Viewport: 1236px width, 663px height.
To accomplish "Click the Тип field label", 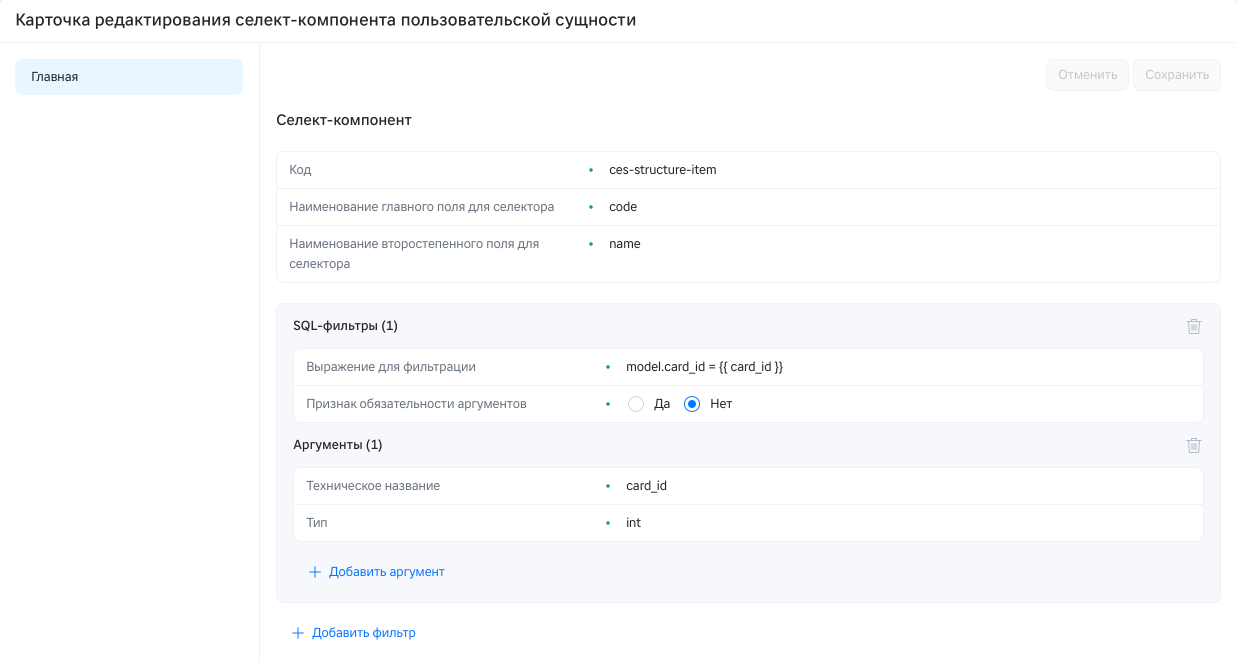I will (x=316, y=523).
